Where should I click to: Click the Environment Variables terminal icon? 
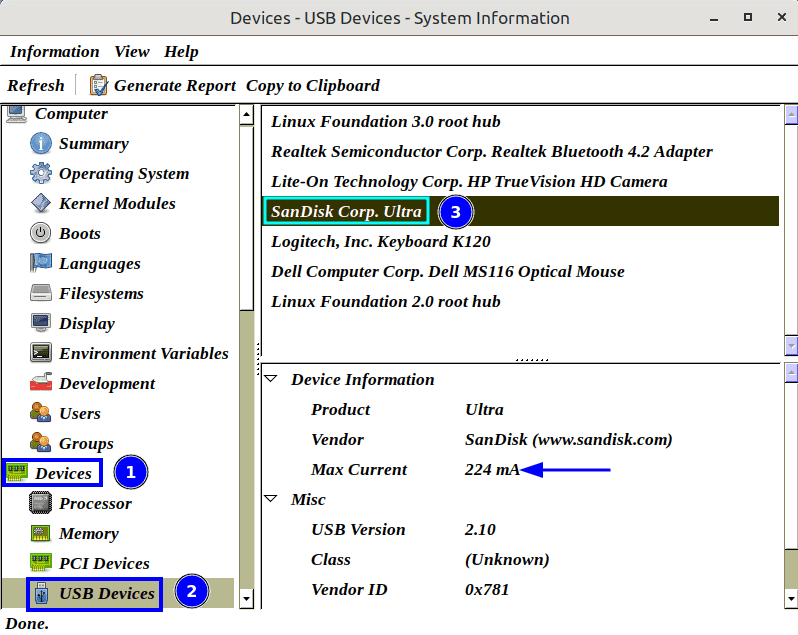(40, 354)
